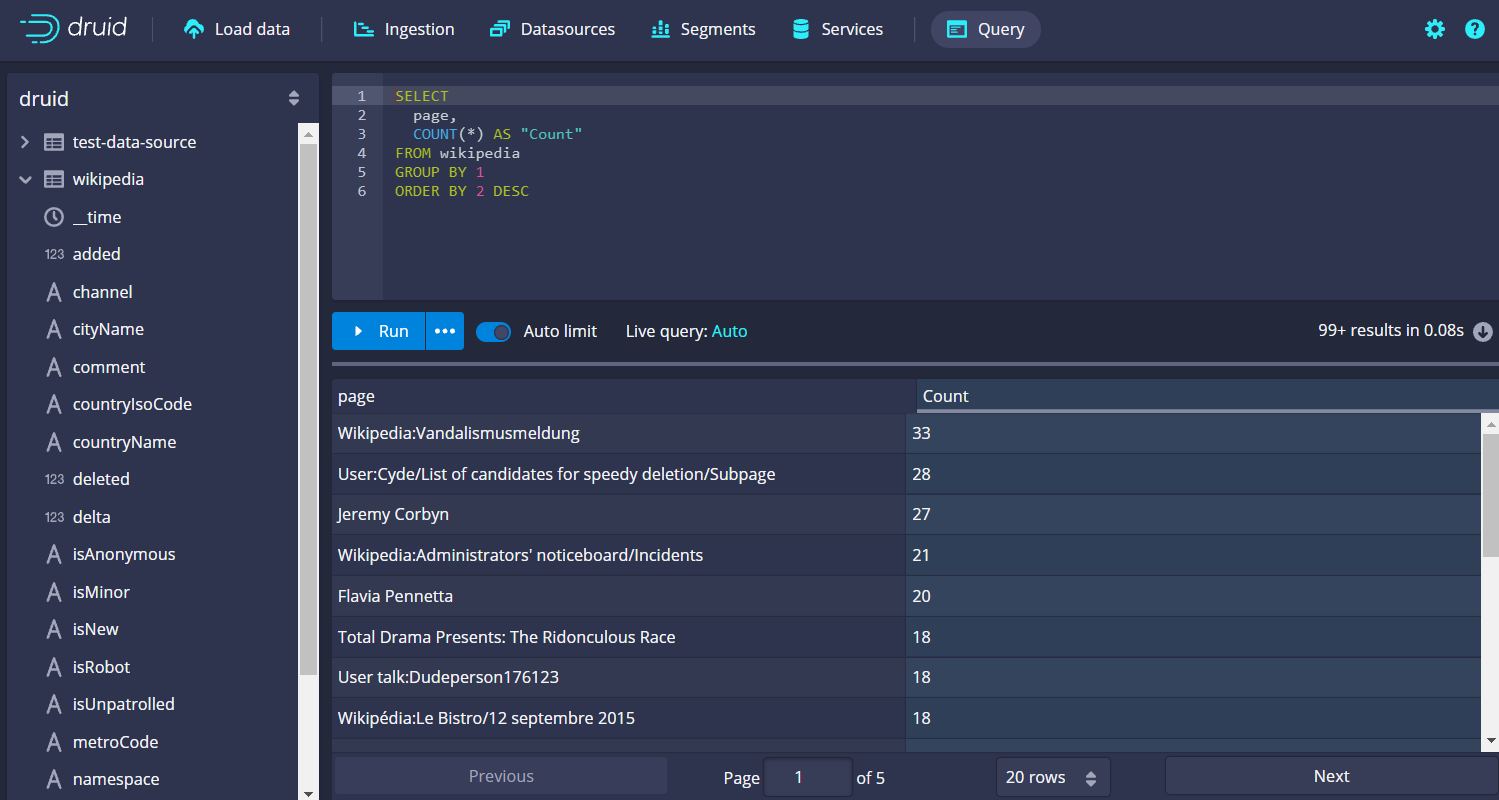Screen dimensions: 1499x800
Task: Click the help question mark icon
Action: click(1474, 29)
